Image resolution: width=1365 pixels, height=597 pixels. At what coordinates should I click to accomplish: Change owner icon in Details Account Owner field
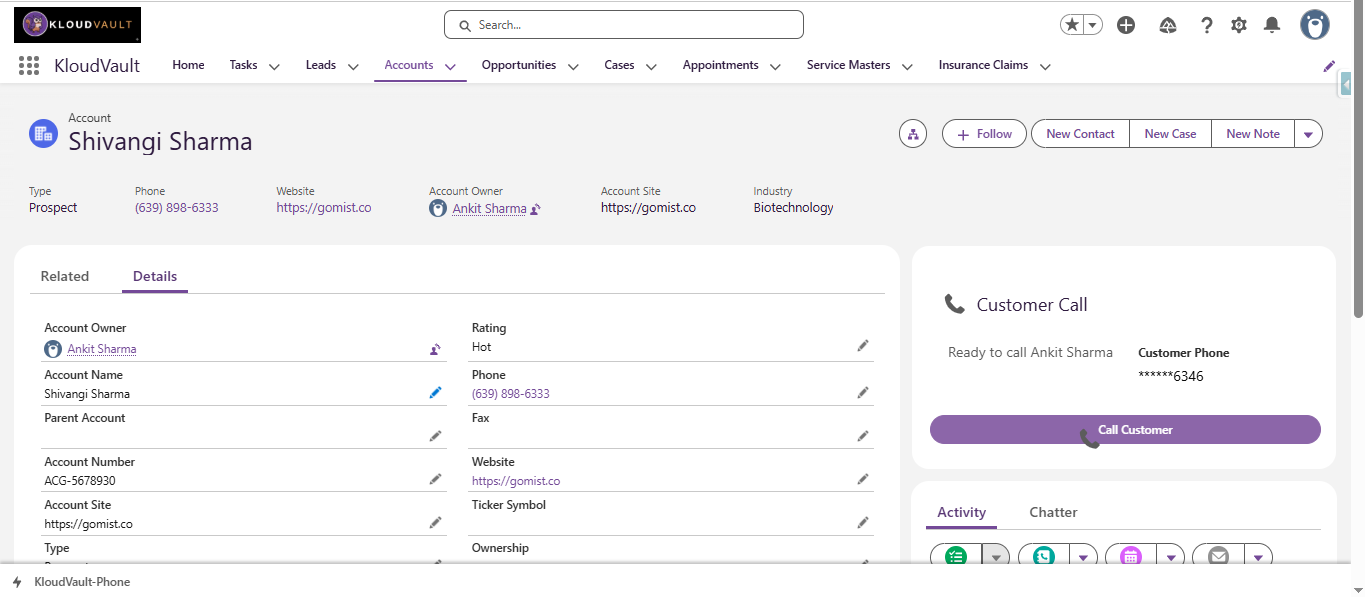435,349
